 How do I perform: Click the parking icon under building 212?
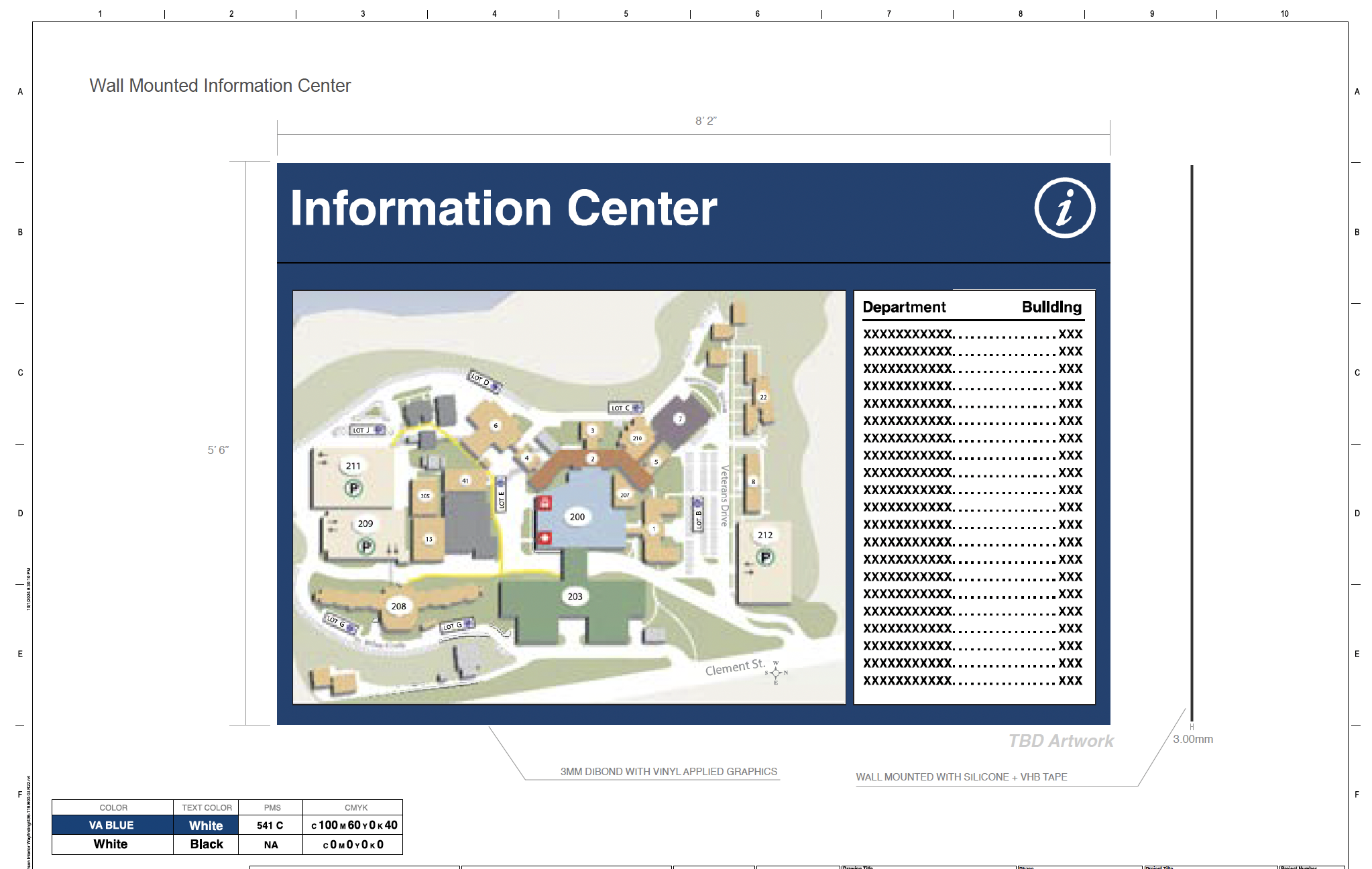[765, 557]
